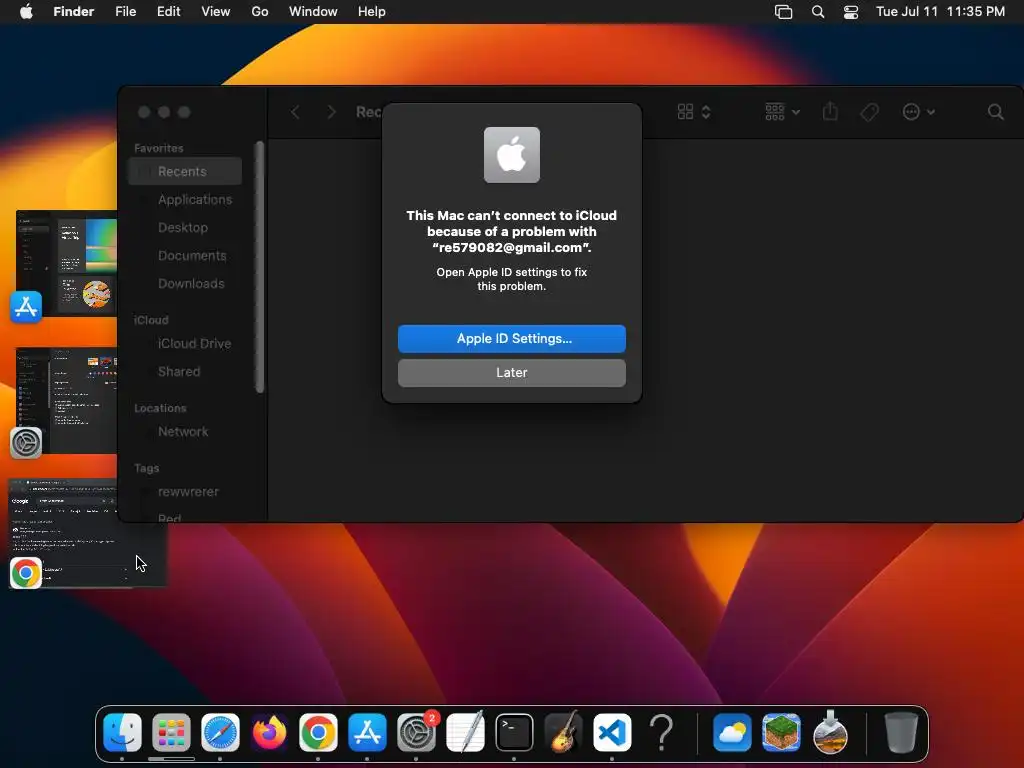Open Minecraft from the Dock
This screenshot has width=1024, height=768.
click(x=781, y=732)
